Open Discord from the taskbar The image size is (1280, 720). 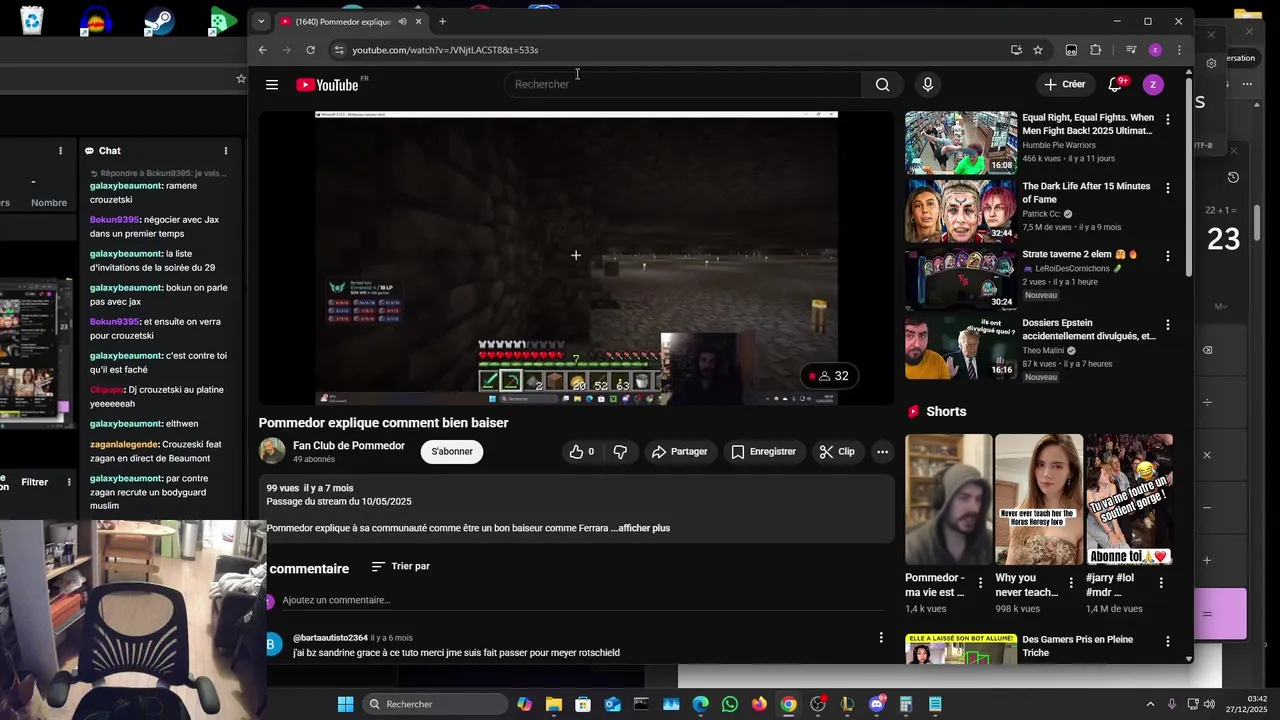pyautogui.click(x=877, y=704)
